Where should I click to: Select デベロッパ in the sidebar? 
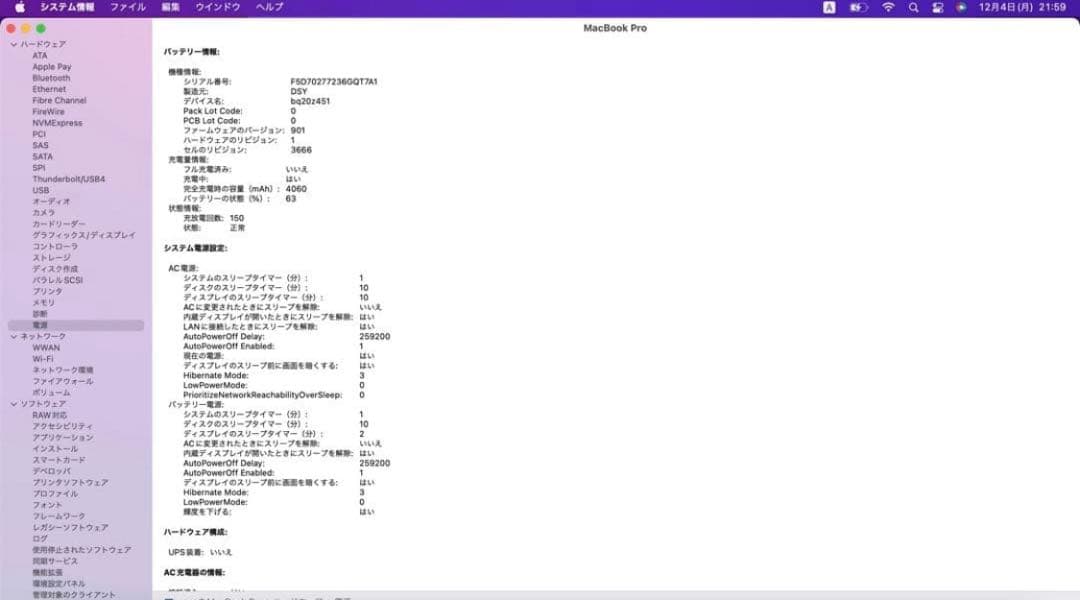click(x=52, y=471)
